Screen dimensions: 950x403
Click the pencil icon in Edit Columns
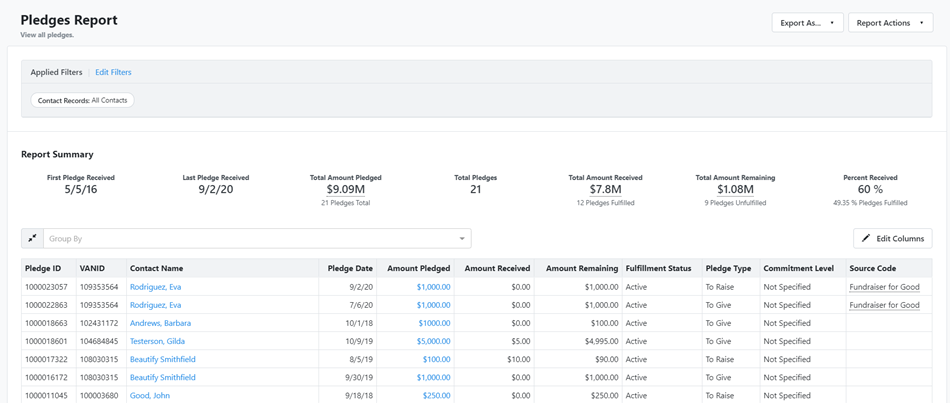pyautogui.click(x=866, y=238)
